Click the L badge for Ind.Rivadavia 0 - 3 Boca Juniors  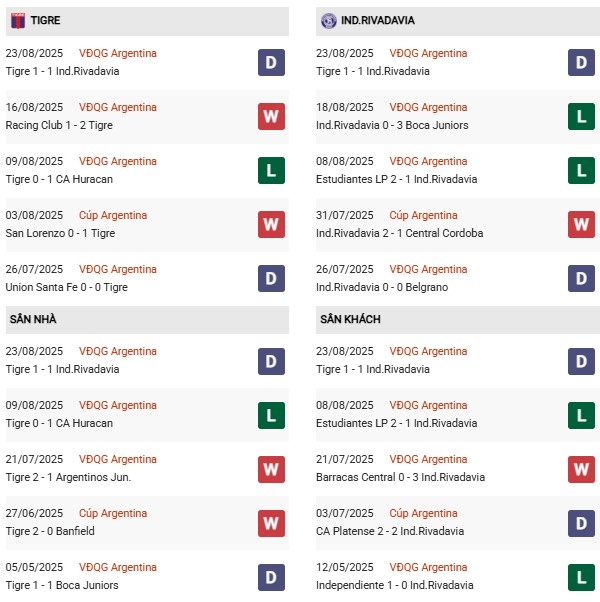pos(582,117)
